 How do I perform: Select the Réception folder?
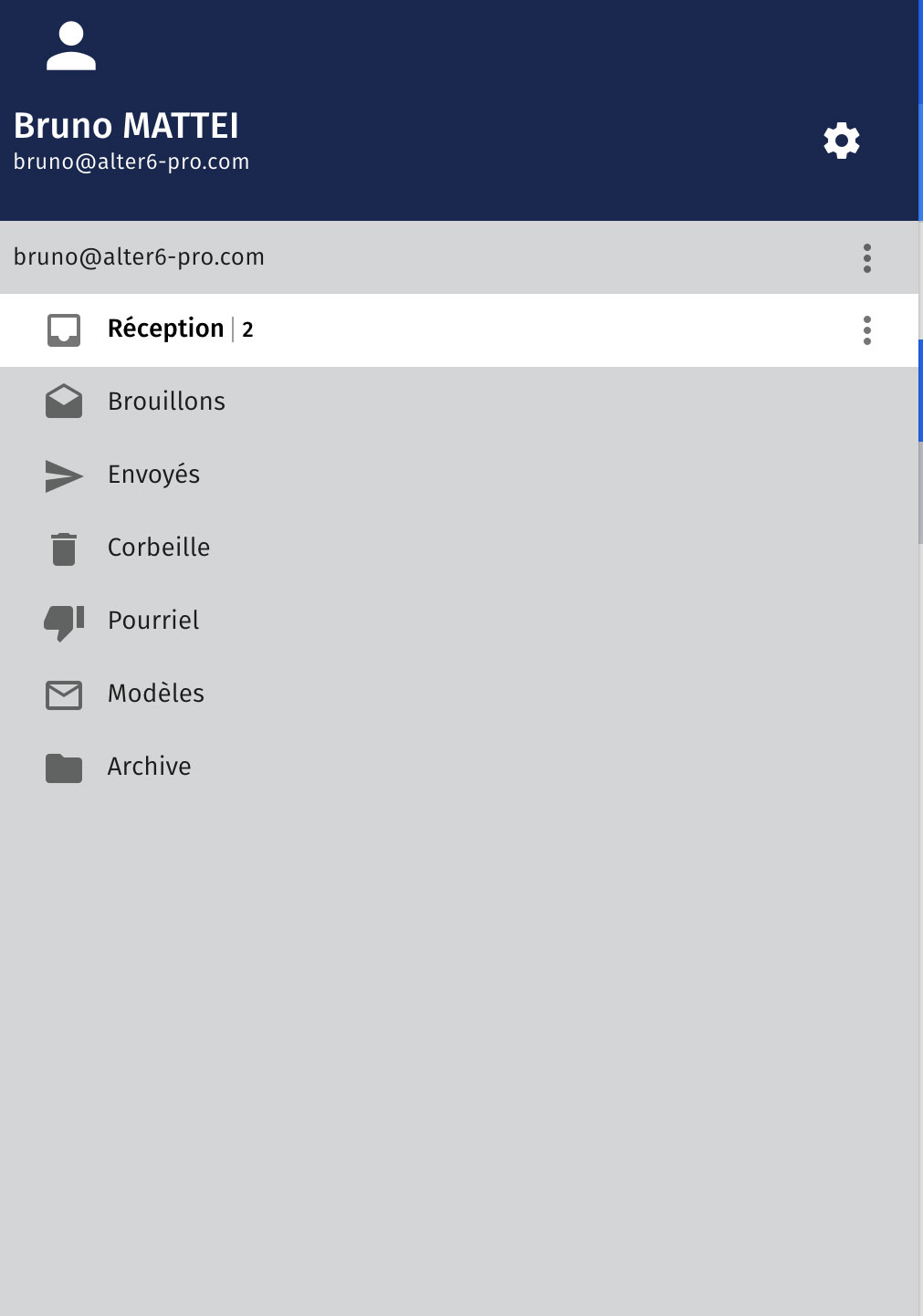(x=459, y=330)
